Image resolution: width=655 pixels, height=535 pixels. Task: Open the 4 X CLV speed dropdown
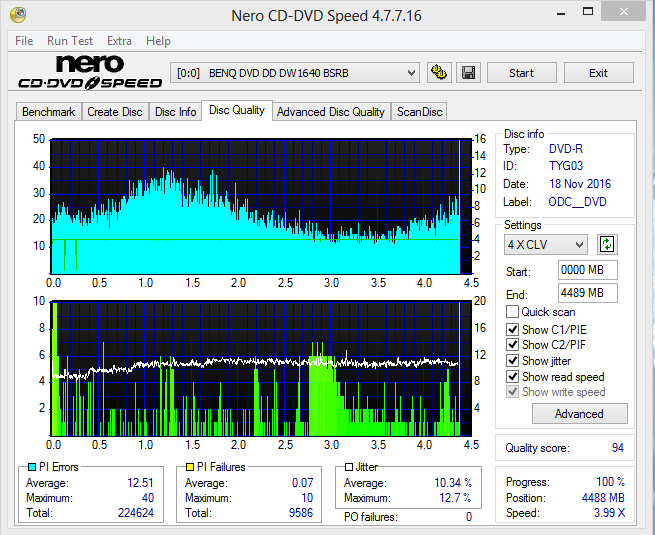[546, 245]
